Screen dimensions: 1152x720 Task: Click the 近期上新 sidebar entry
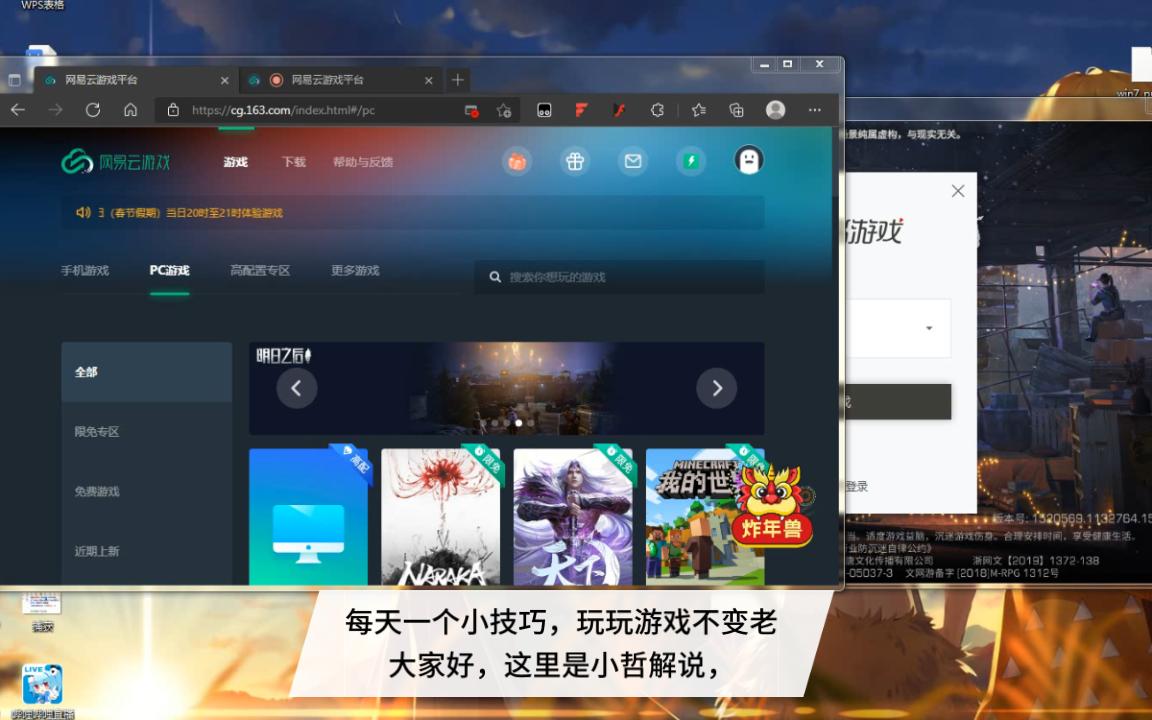tap(99, 551)
